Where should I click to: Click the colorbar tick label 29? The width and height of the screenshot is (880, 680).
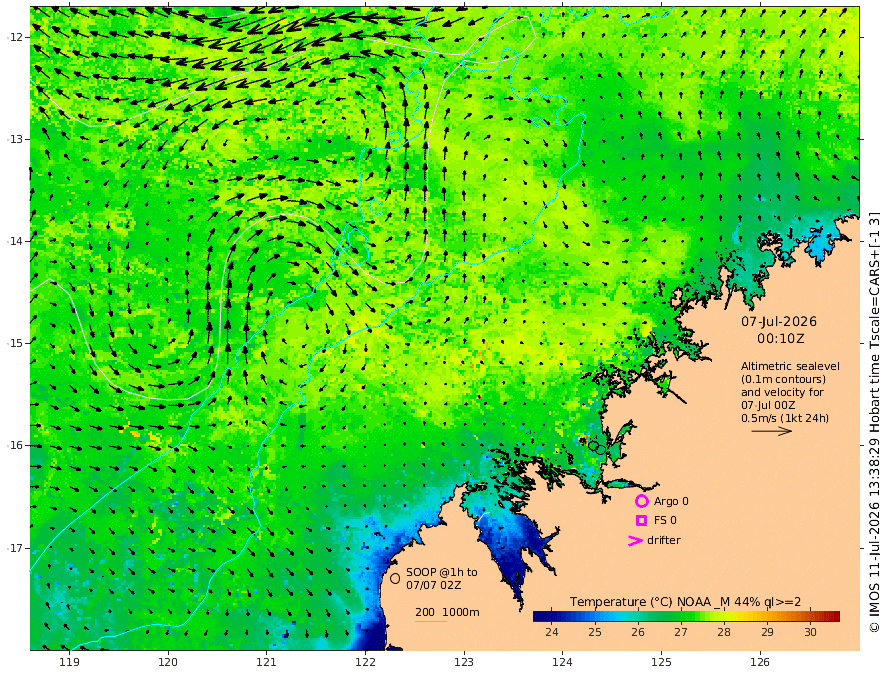click(767, 632)
